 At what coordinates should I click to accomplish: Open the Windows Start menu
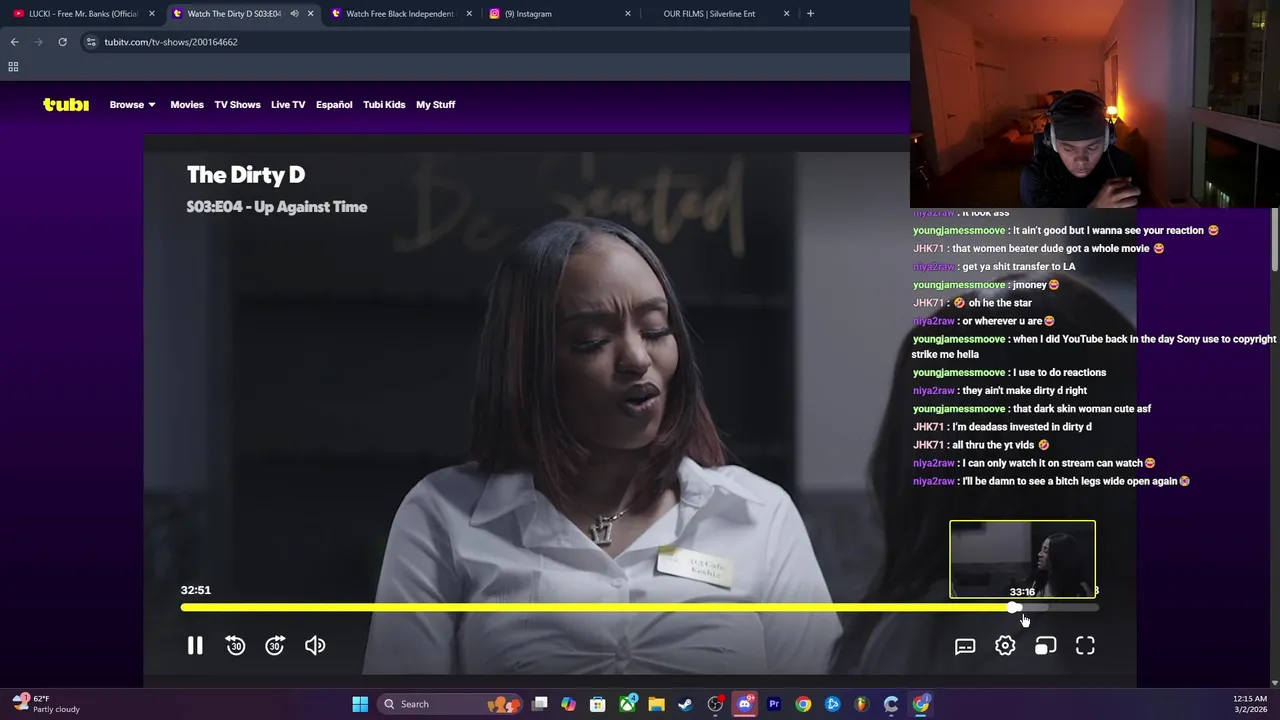[360, 704]
